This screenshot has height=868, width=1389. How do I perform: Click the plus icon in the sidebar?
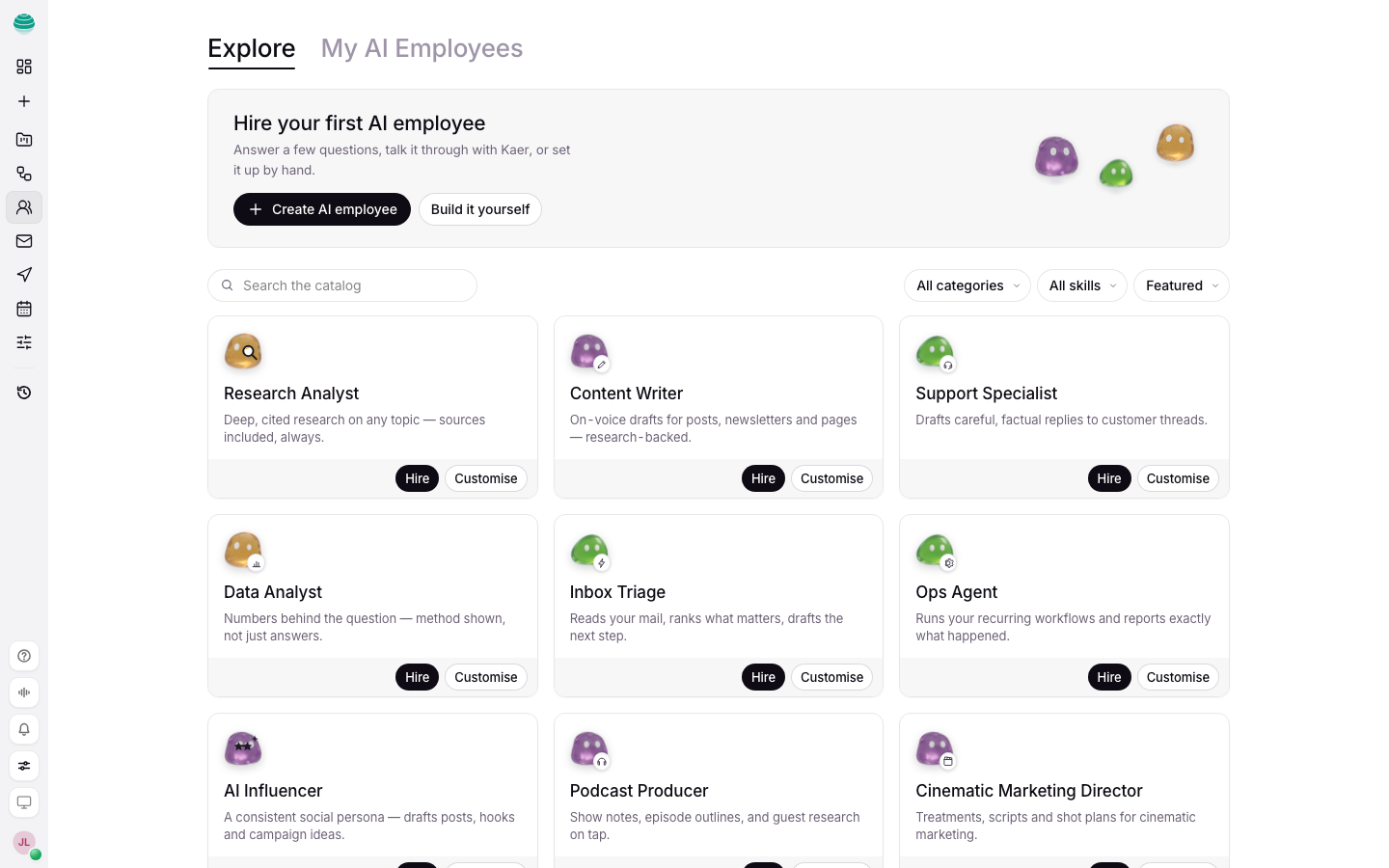point(24,101)
